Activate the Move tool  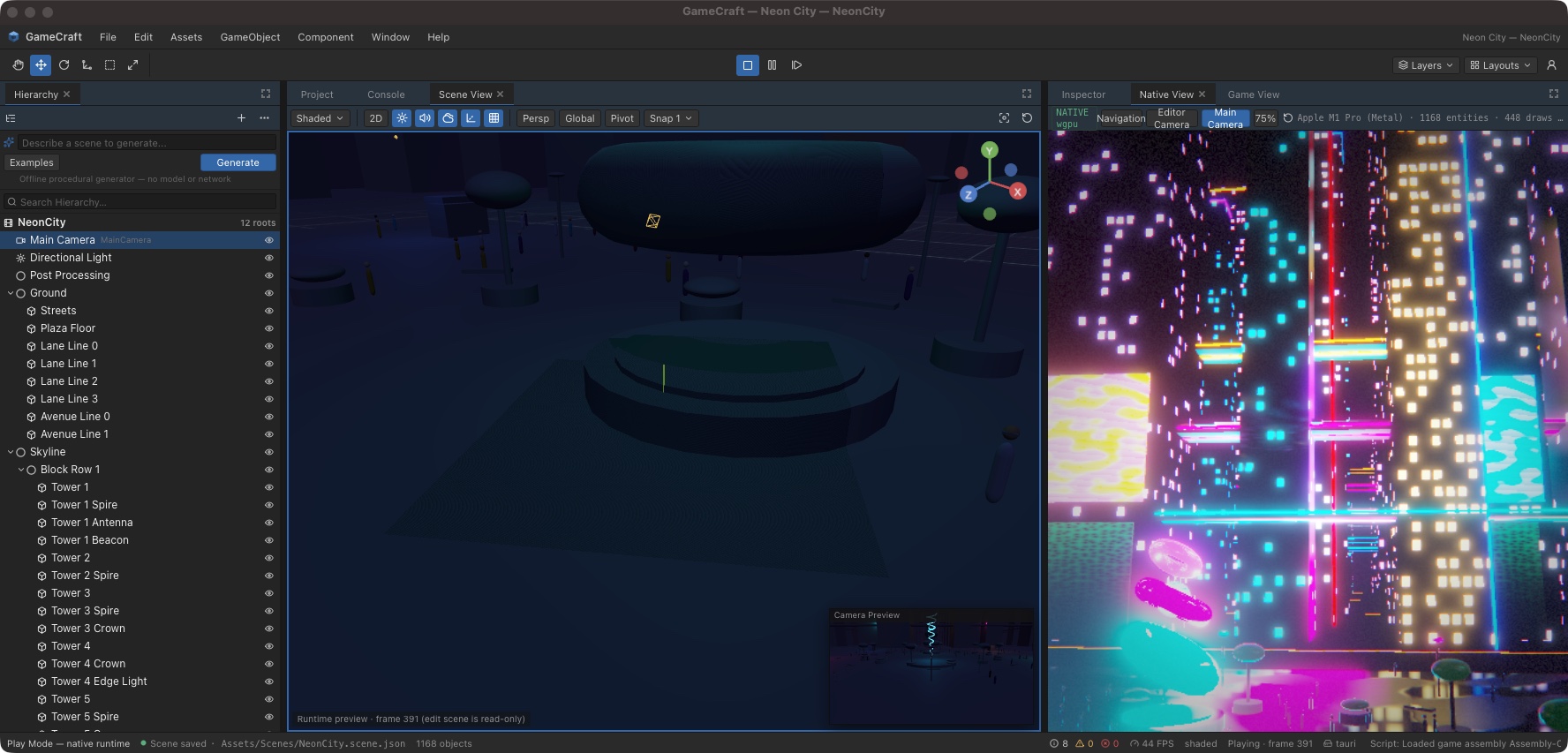point(41,65)
